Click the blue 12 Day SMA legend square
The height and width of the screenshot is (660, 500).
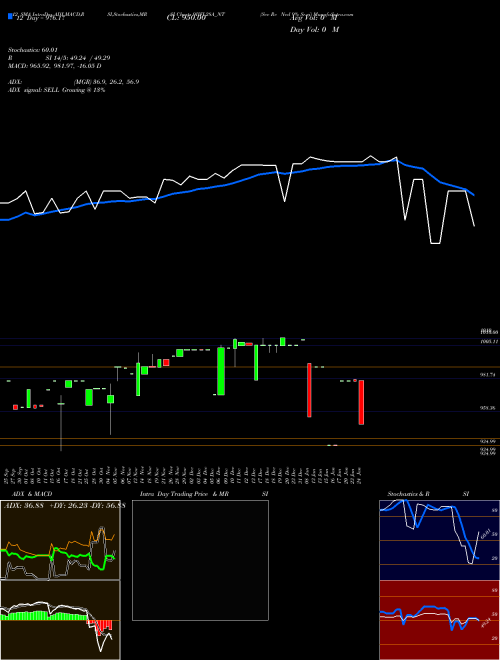[x=10, y=17]
